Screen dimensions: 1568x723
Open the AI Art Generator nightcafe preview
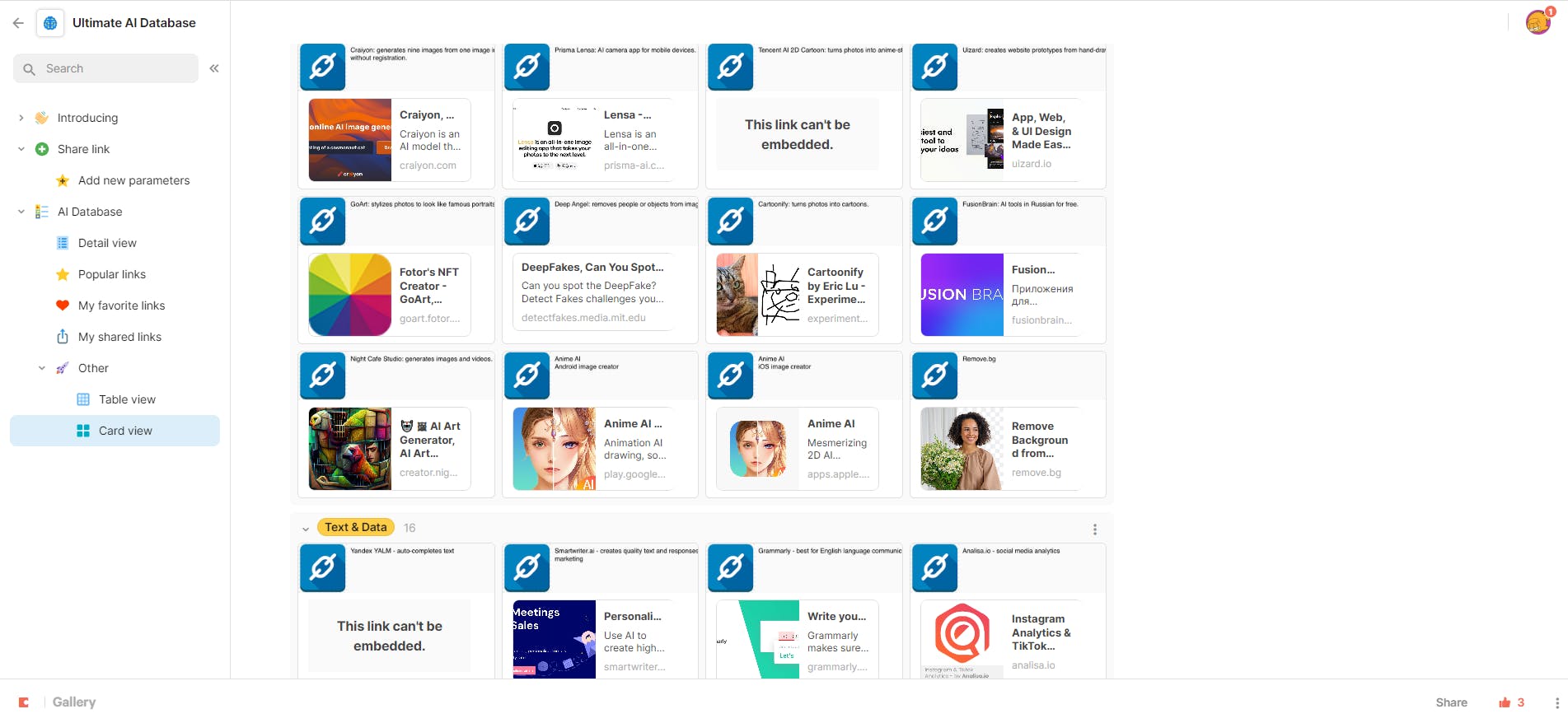[390, 449]
